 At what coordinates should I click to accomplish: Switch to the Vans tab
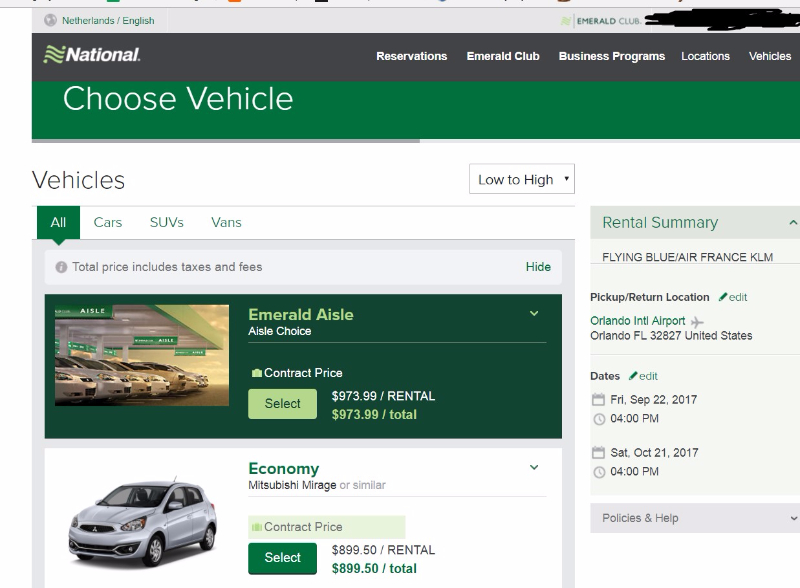226,222
